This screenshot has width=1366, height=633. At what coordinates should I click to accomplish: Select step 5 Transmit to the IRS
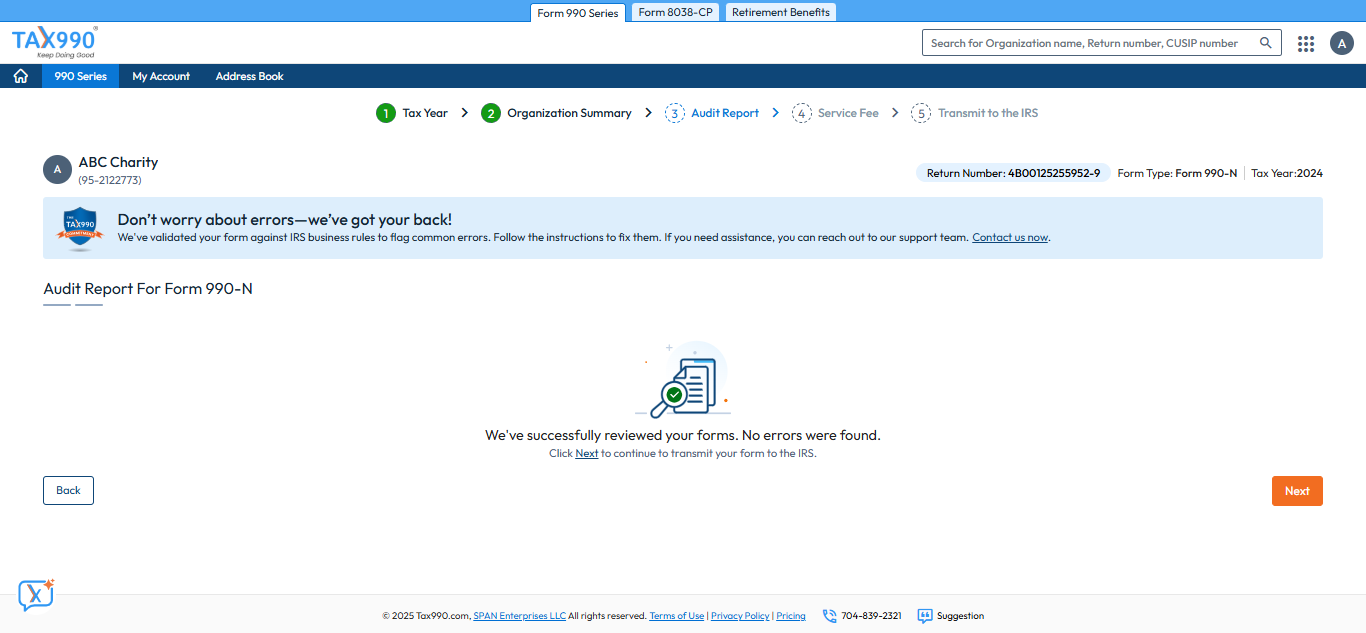coord(975,113)
